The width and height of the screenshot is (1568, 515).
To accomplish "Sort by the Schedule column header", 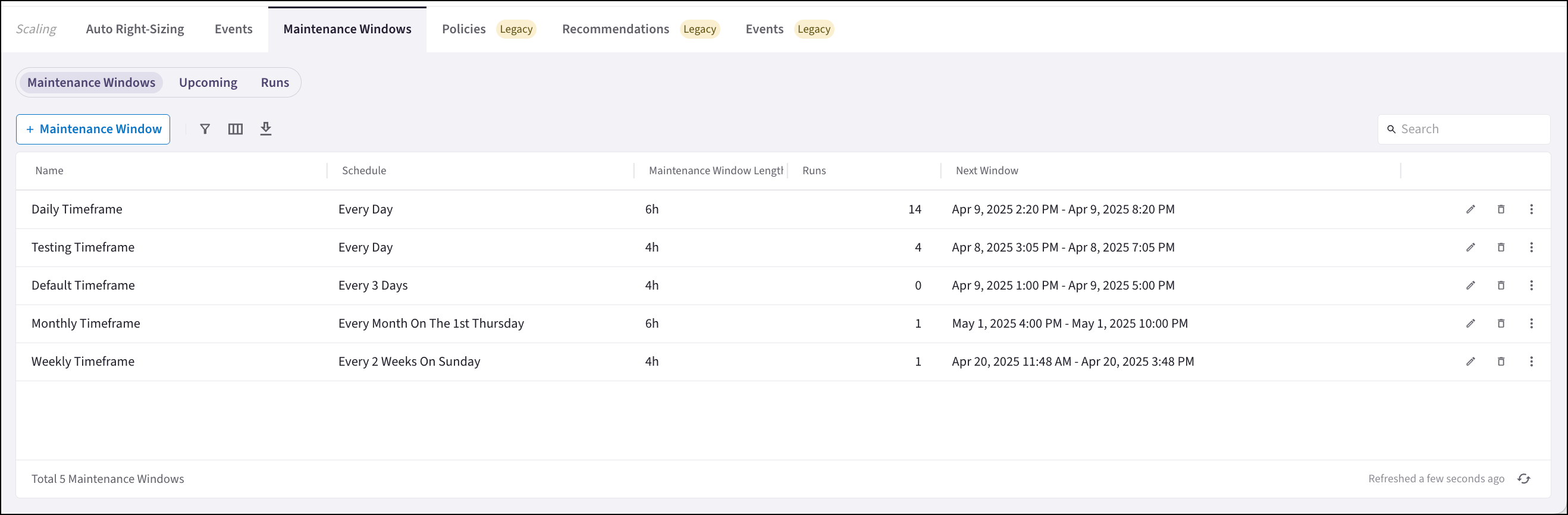I will pyautogui.click(x=364, y=171).
